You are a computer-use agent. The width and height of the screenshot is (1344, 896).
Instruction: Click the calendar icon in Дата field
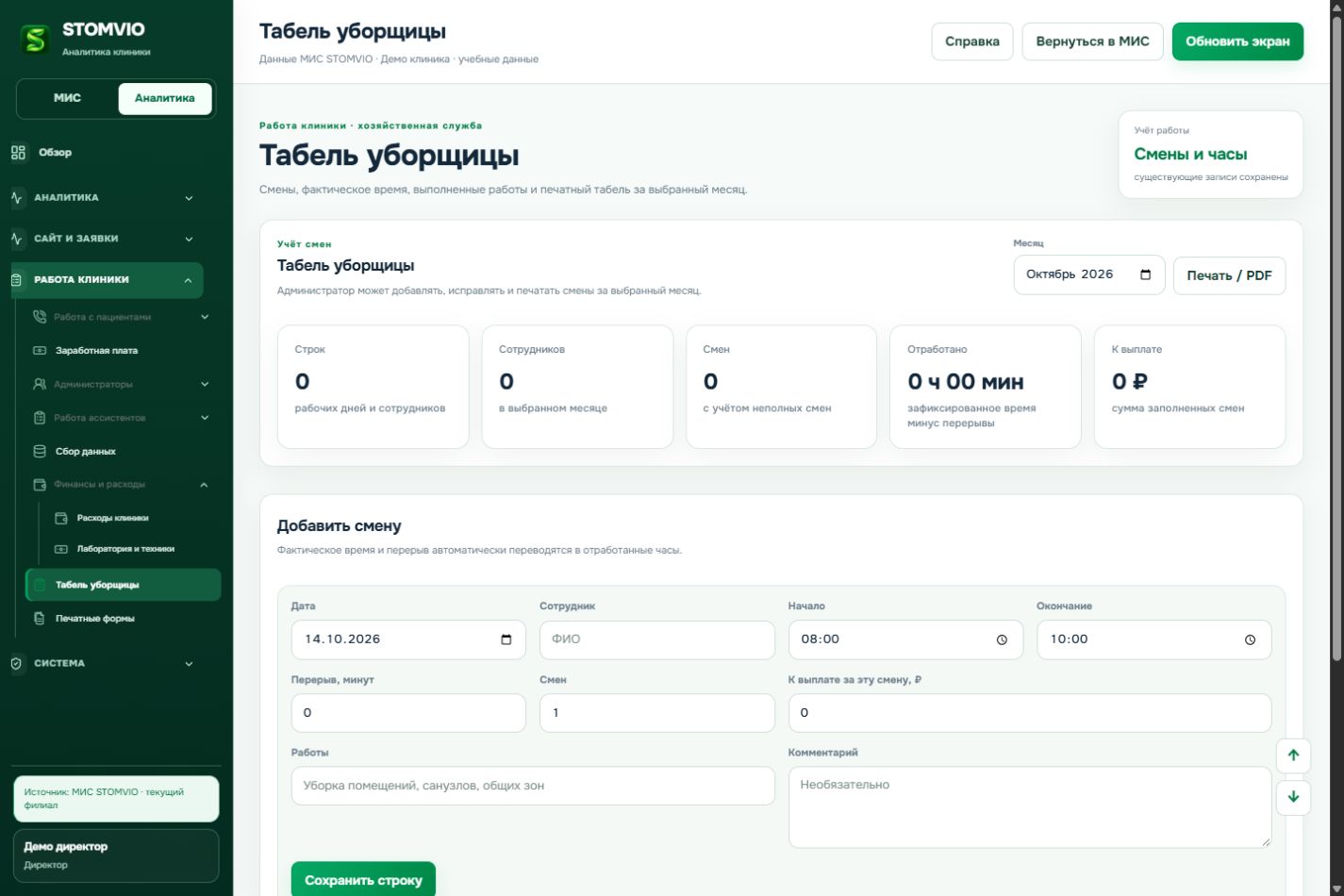click(506, 639)
